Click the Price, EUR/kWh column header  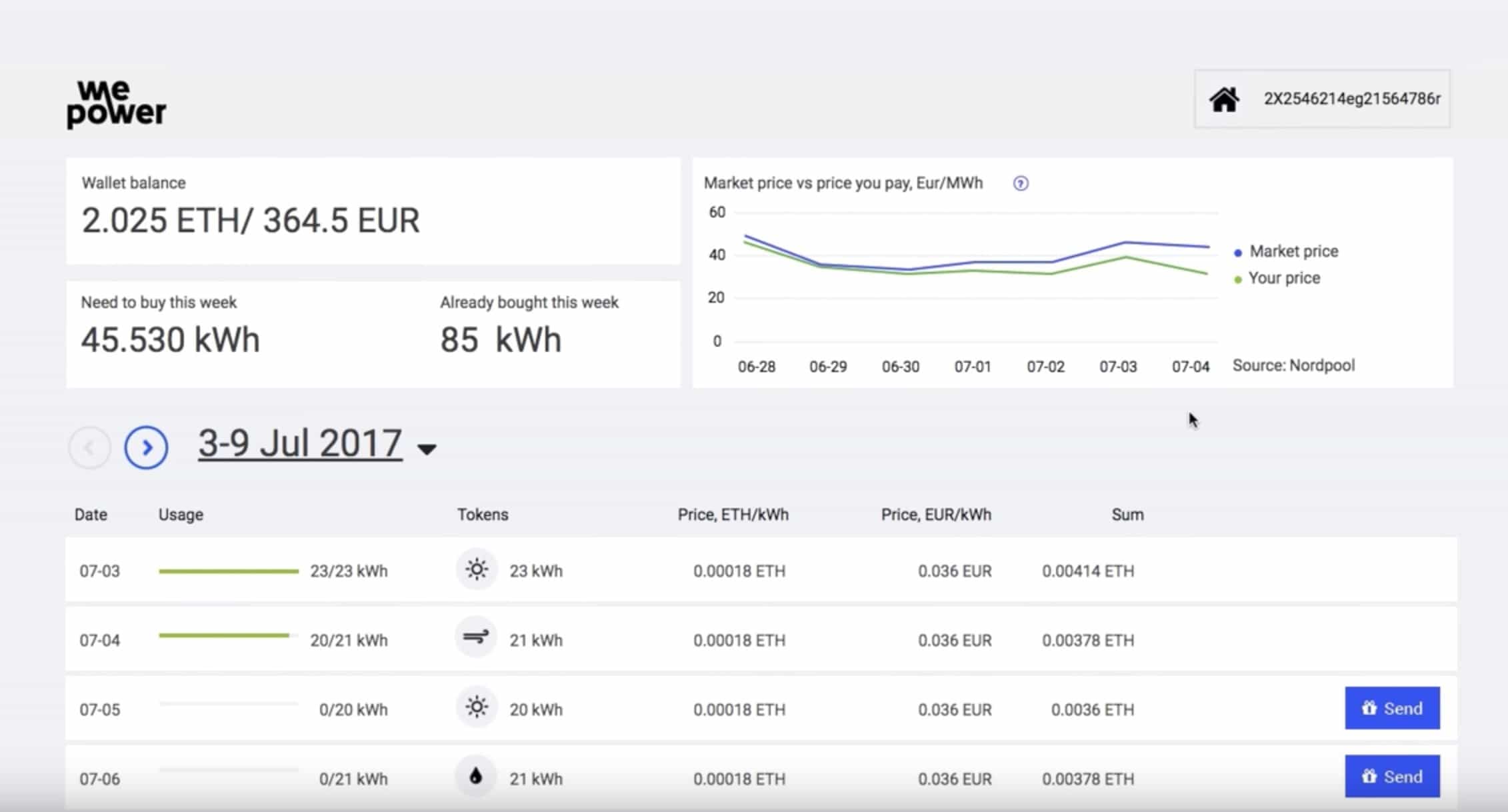pyautogui.click(x=936, y=515)
